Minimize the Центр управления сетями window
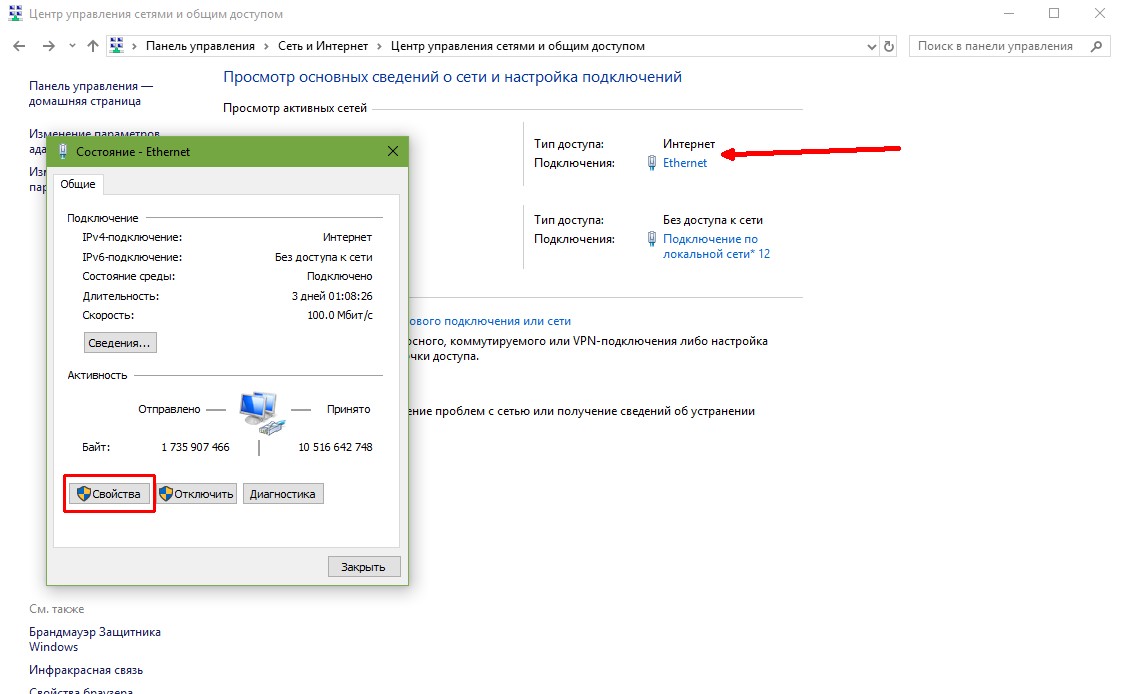 [x=1009, y=14]
